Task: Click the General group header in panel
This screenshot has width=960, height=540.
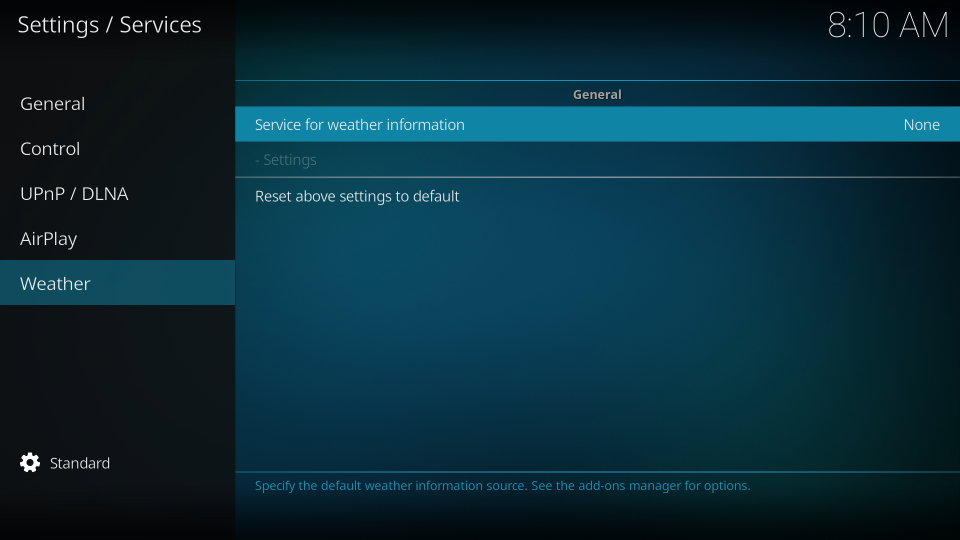Action: tap(597, 94)
